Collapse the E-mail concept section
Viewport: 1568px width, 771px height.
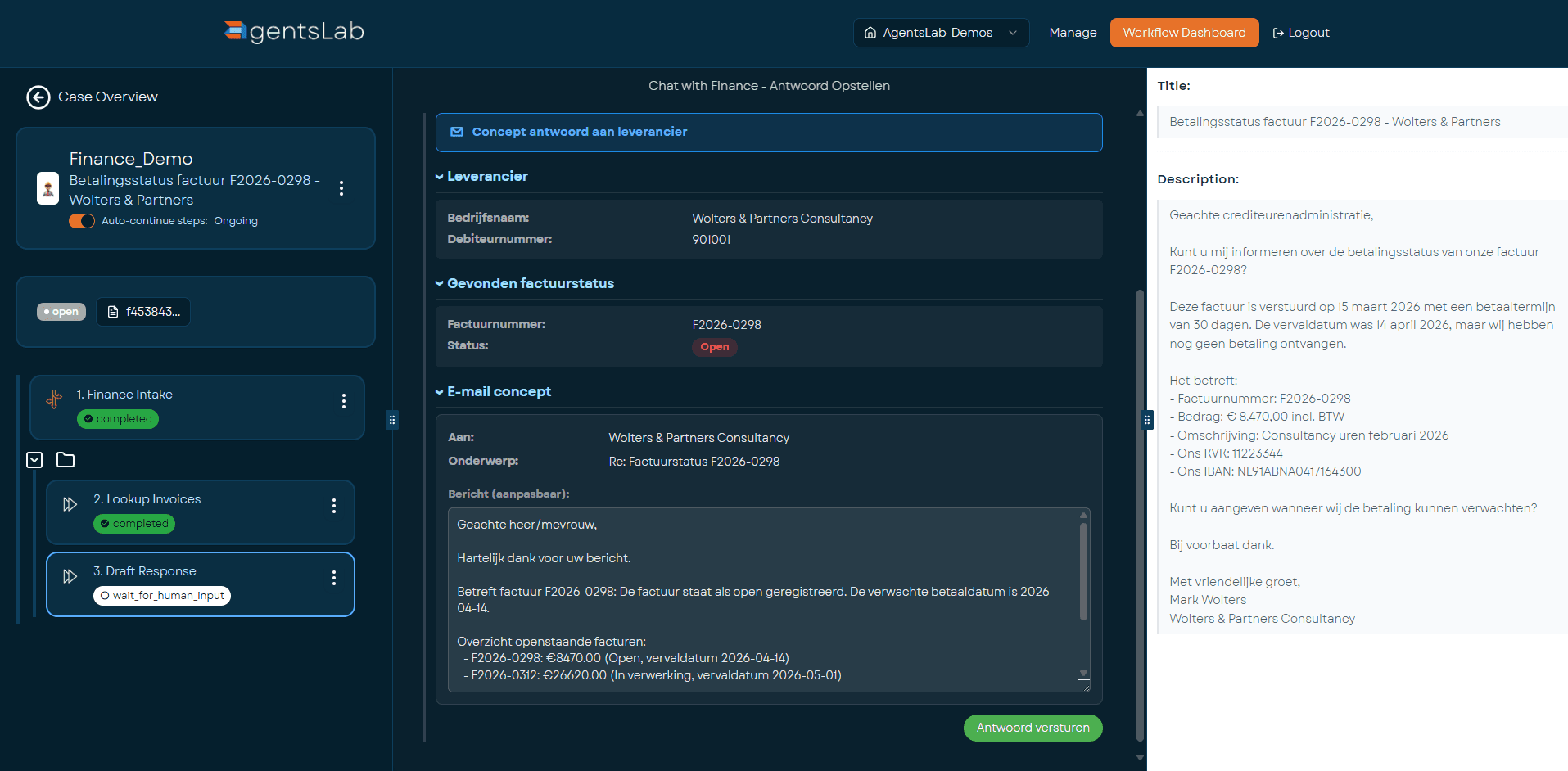pyautogui.click(x=438, y=391)
